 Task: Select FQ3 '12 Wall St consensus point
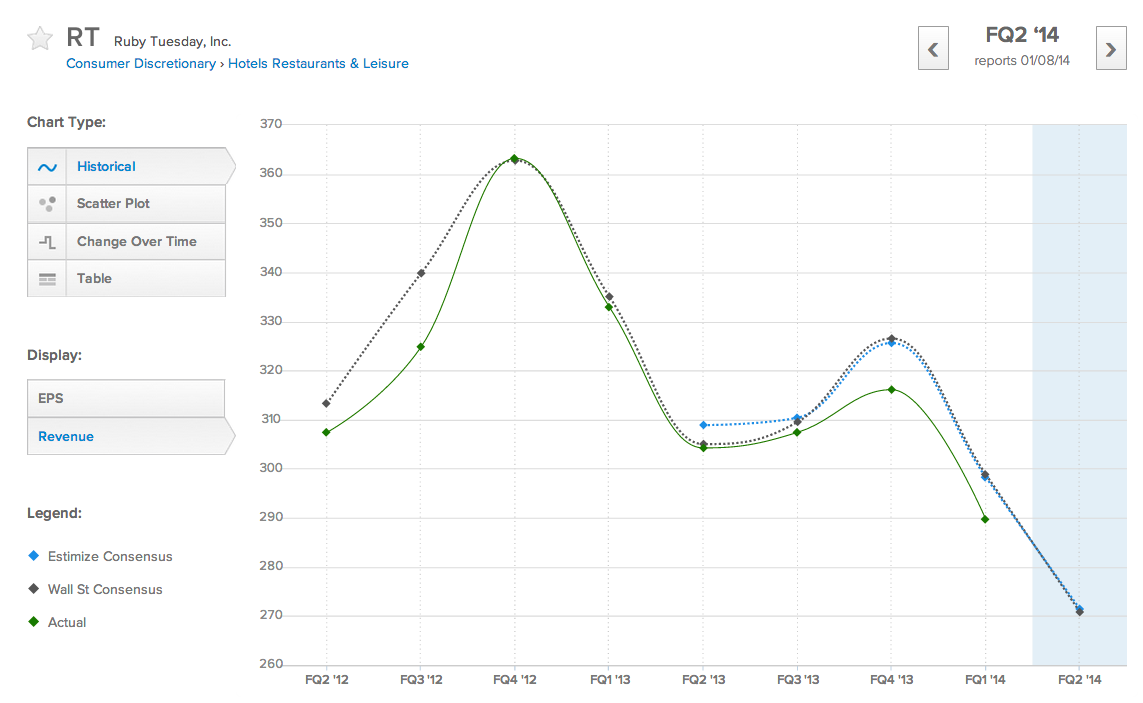pos(421,273)
